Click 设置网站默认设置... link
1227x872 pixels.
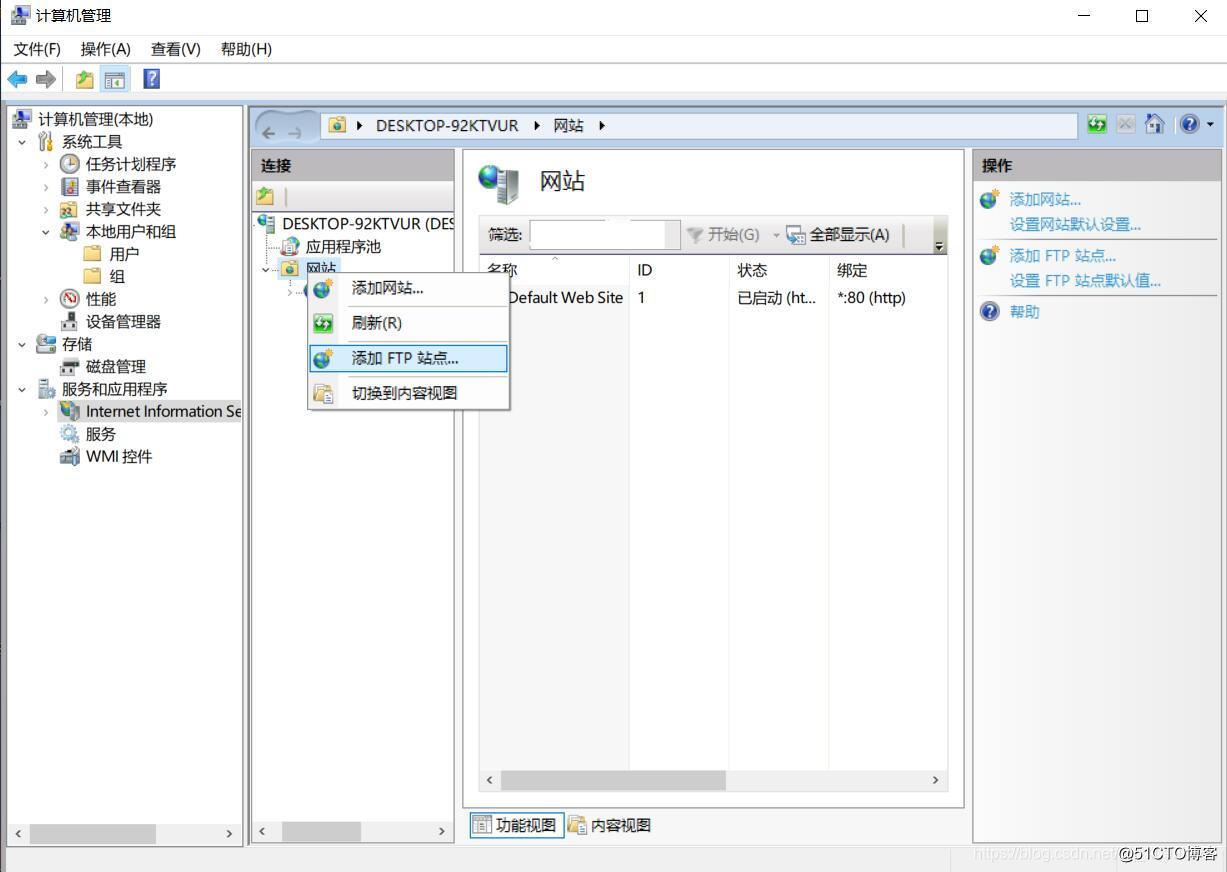1075,225
